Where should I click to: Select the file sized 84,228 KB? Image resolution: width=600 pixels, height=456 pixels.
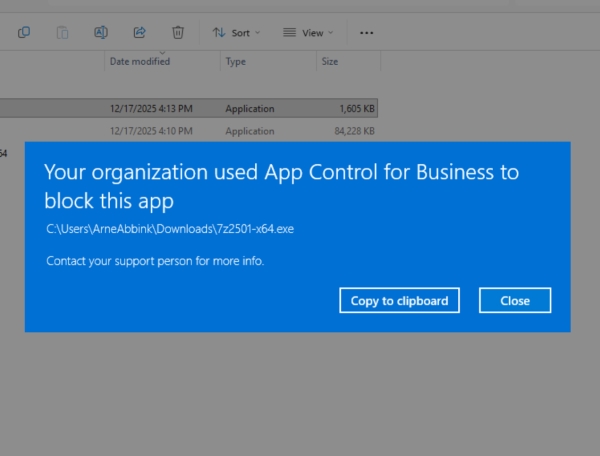click(x=355, y=131)
